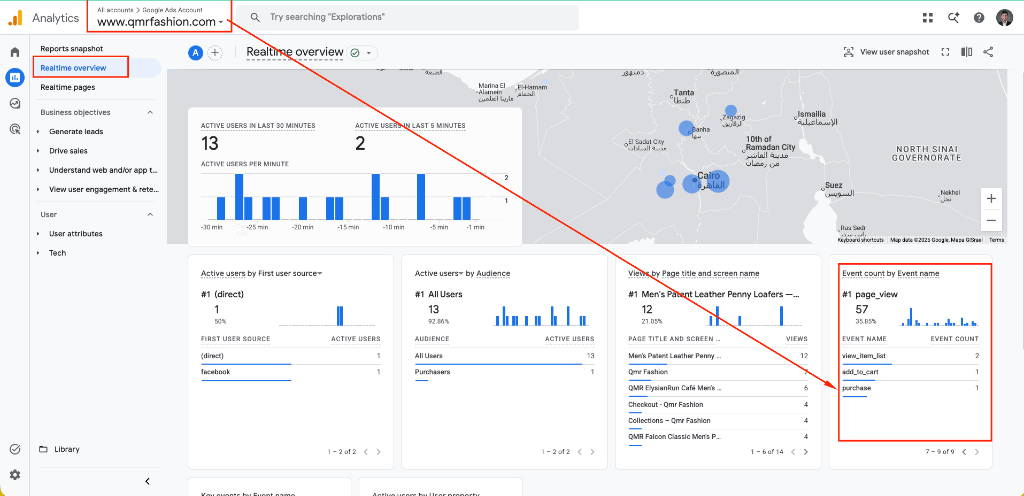Select the All Users audience table row
1024x496 pixels.
tap(504, 357)
